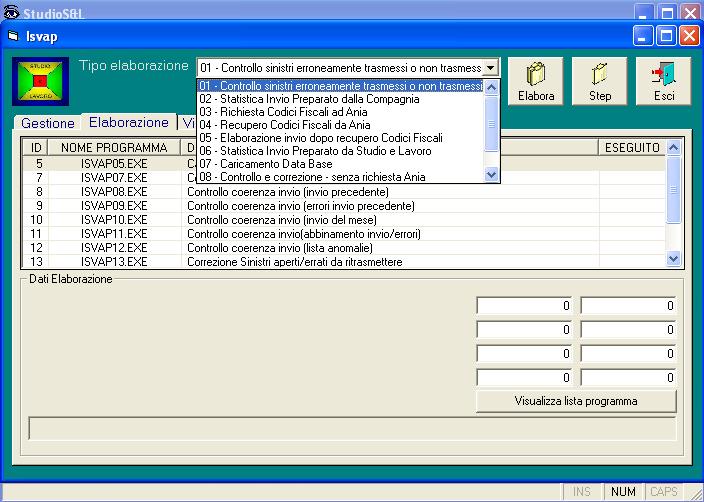Choose 06 Statistica Invio Preparato da Studio e Lavoro
This screenshot has width=704, height=502.
point(341,151)
